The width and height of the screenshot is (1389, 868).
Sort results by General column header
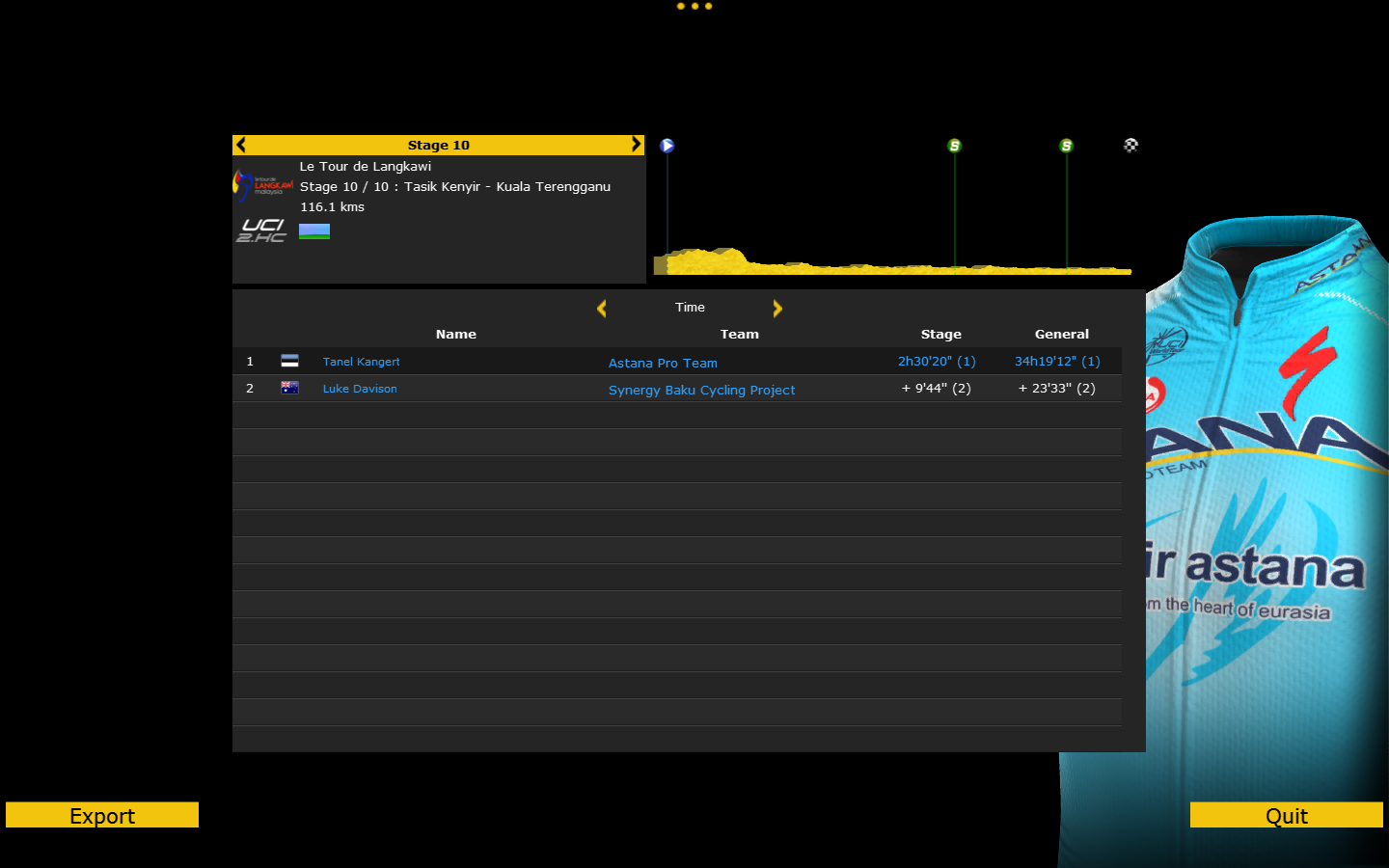click(x=1061, y=334)
